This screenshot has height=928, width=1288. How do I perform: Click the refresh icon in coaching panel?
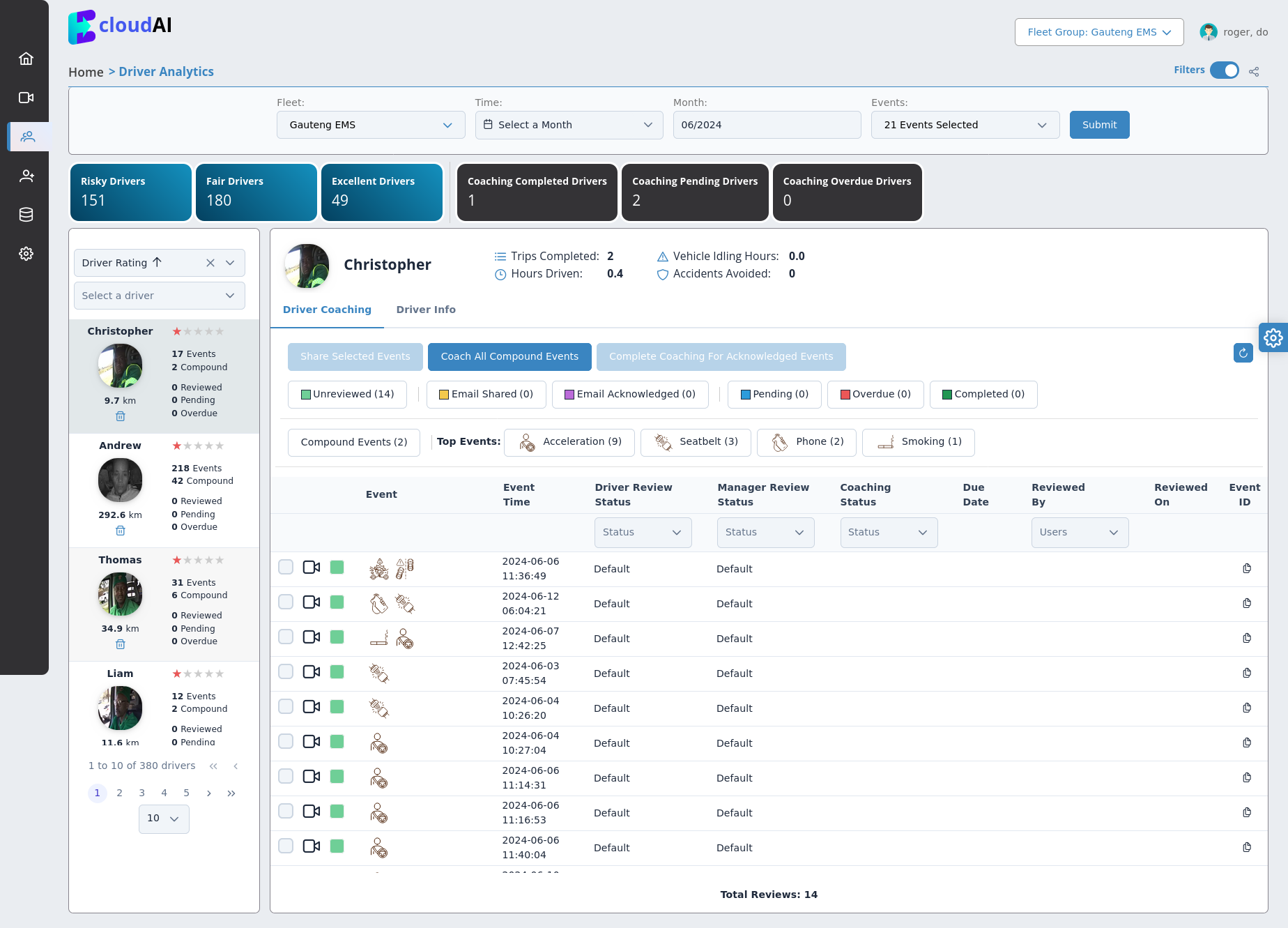(x=1243, y=353)
